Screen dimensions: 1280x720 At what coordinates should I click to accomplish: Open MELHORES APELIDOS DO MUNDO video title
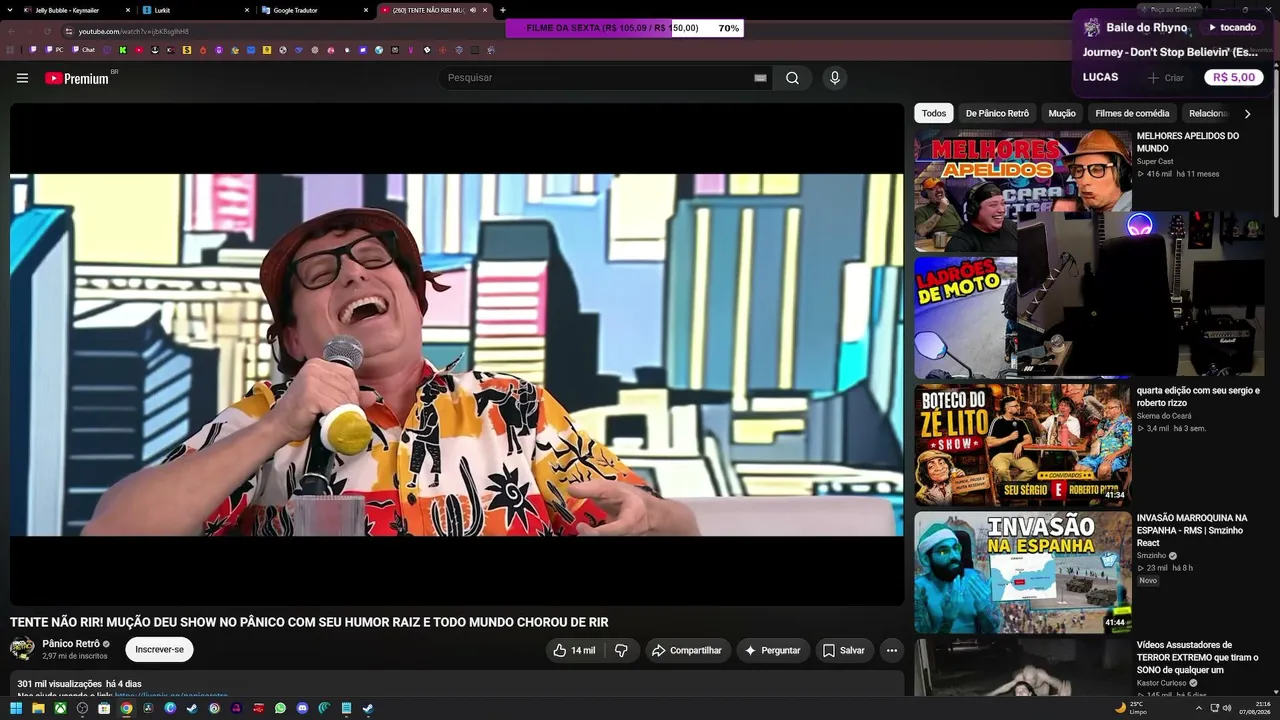(x=1188, y=142)
